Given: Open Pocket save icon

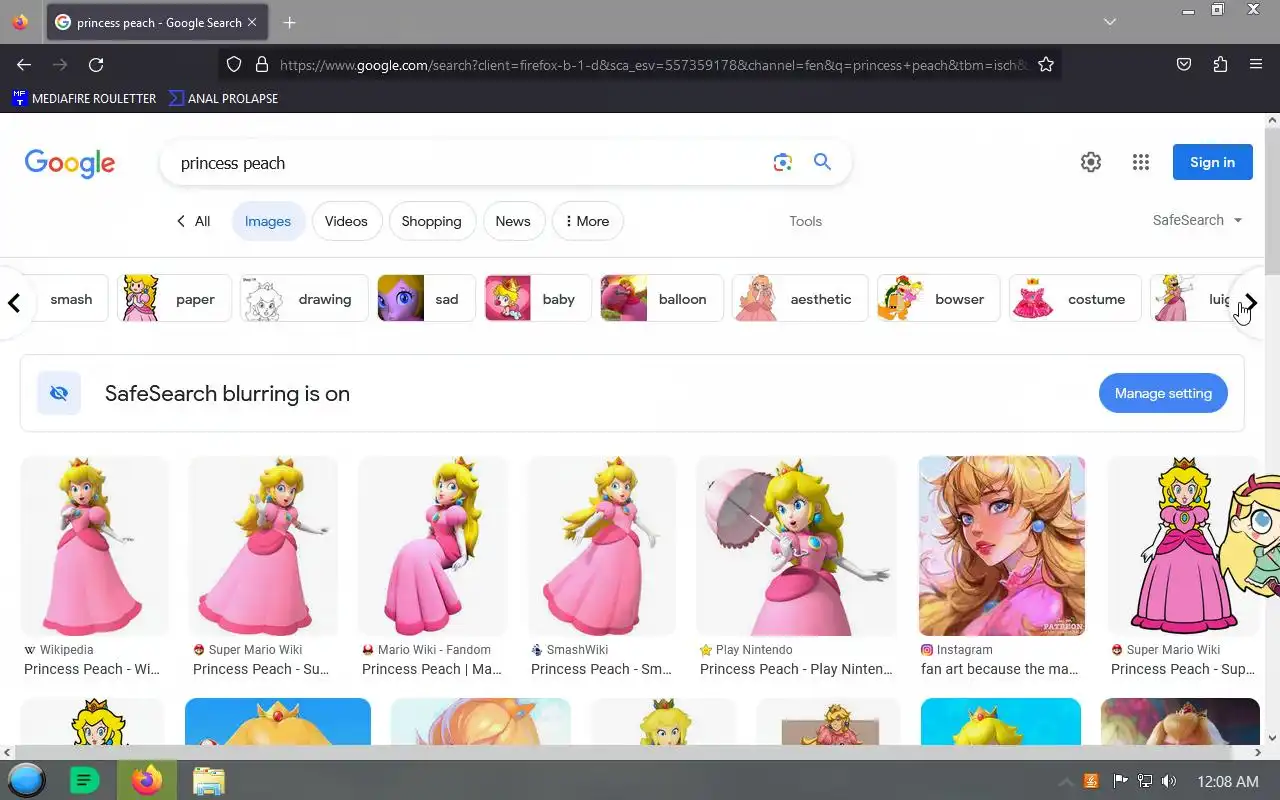Looking at the screenshot, I should (1184, 65).
